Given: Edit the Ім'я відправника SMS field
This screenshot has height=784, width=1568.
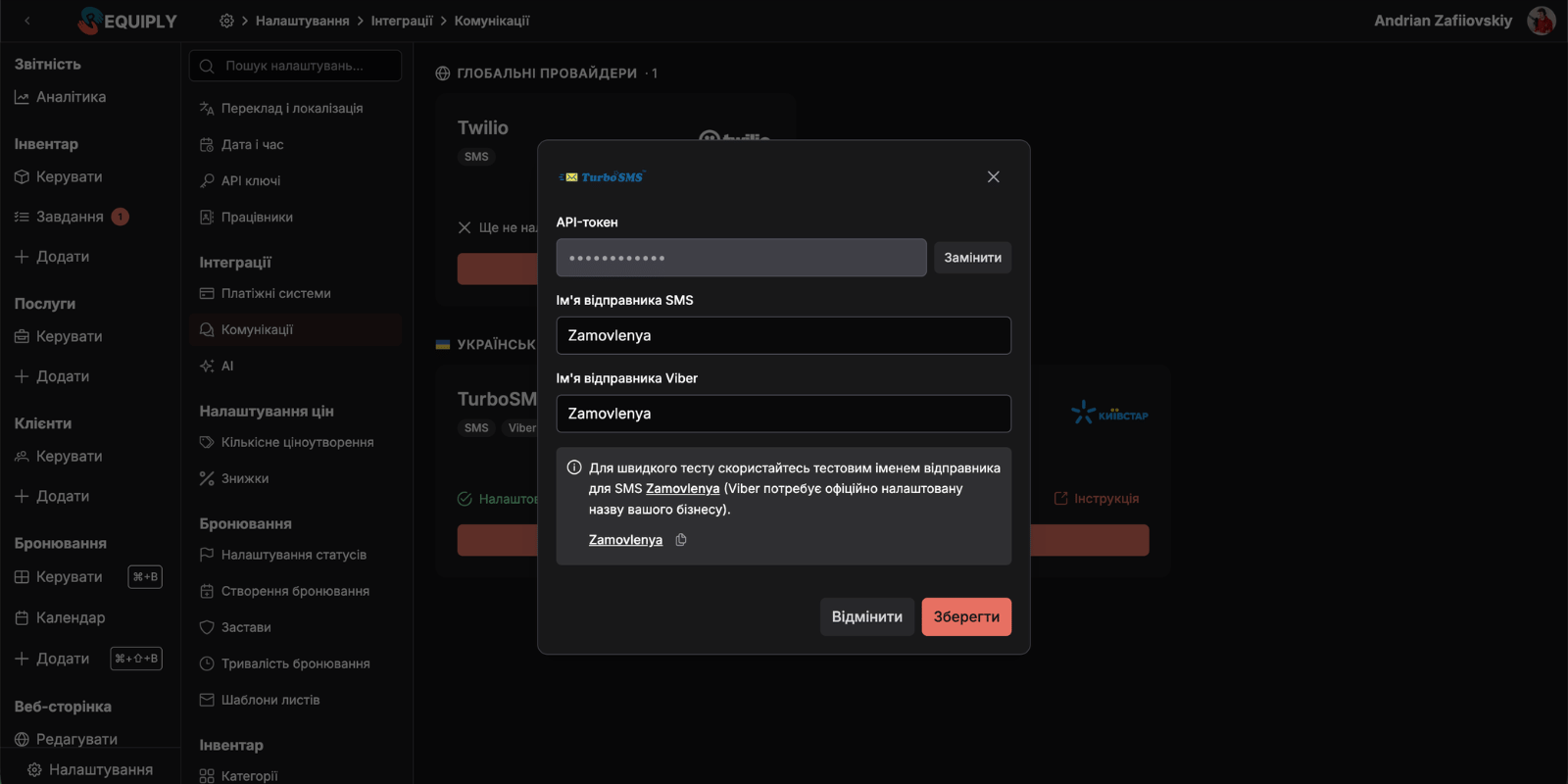Looking at the screenshot, I should click(x=783, y=335).
